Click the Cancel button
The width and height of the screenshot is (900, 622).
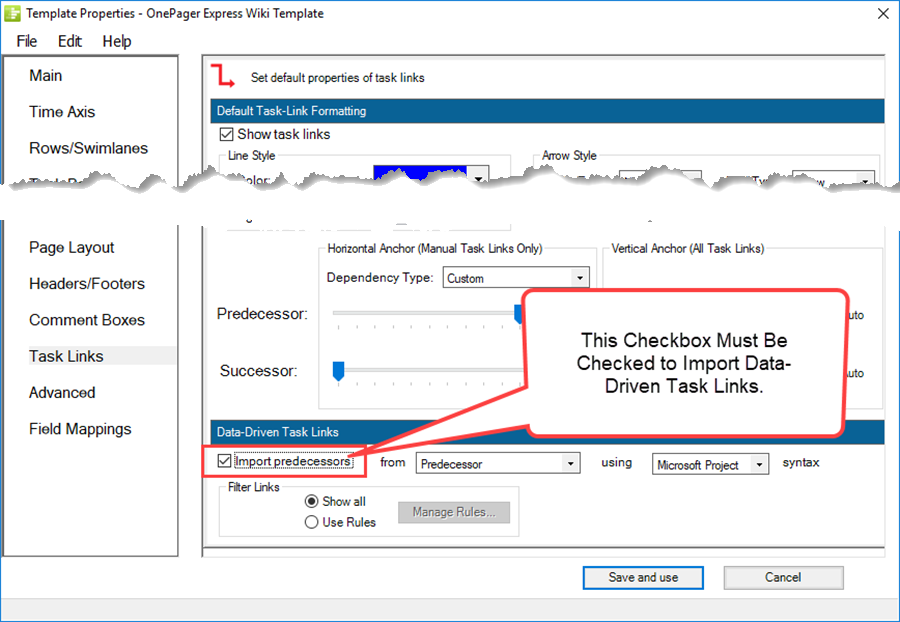point(783,577)
